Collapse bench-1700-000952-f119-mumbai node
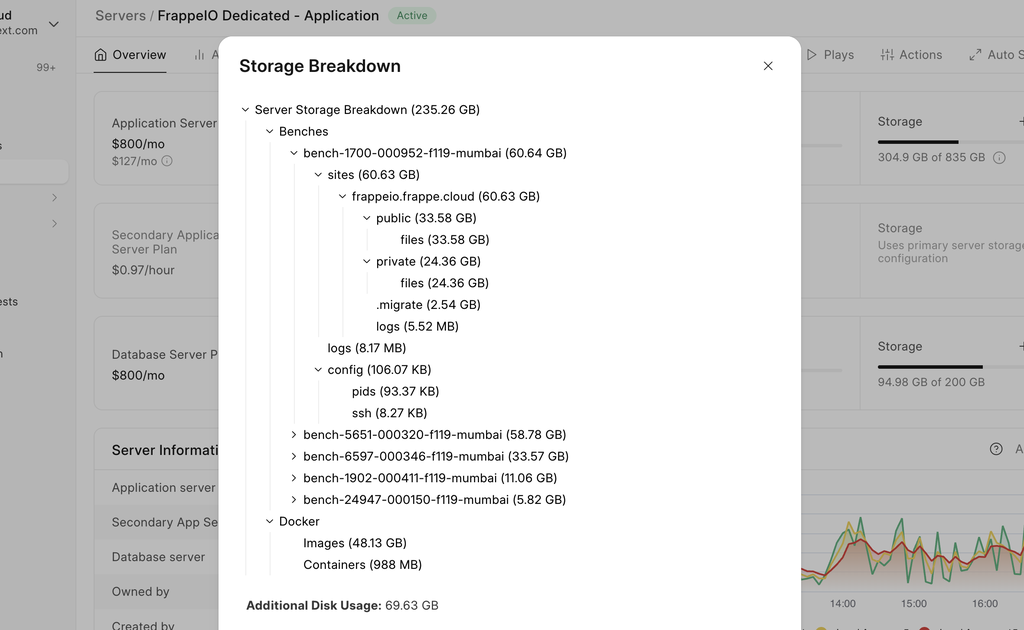This screenshot has width=1024, height=630. point(294,154)
